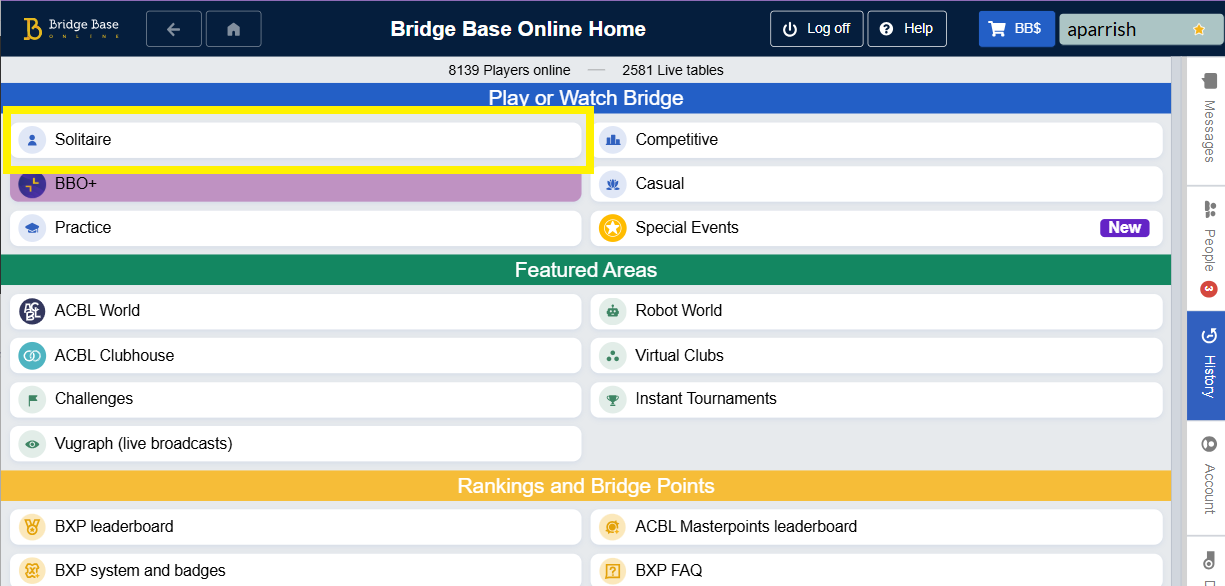The height and width of the screenshot is (586, 1225).
Task: Go back with the left arrow button
Action: click(174, 29)
